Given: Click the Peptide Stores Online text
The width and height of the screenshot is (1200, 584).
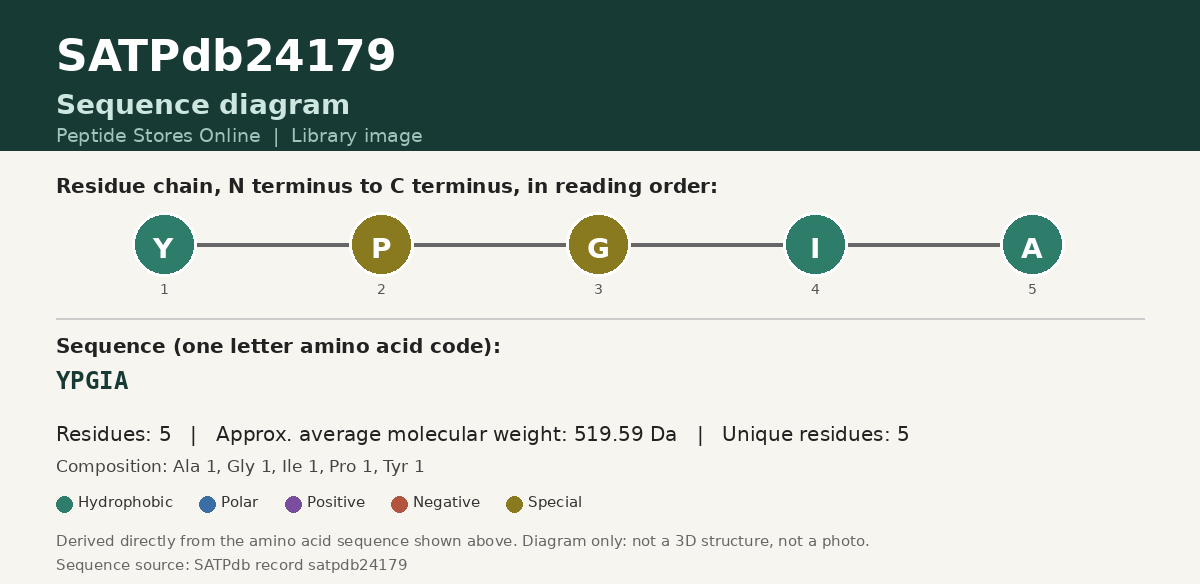Looking at the screenshot, I should [x=158, y=136].
